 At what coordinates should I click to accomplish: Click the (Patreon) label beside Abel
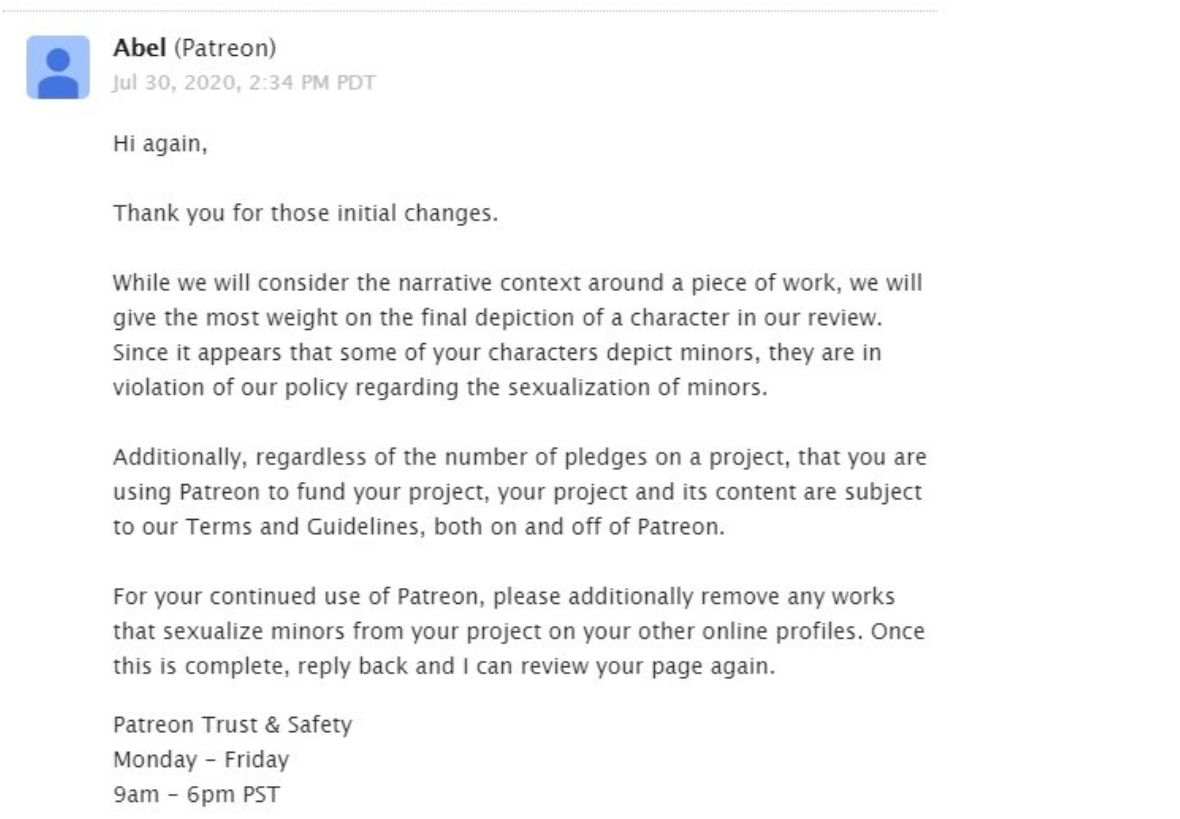coord(225,48)
